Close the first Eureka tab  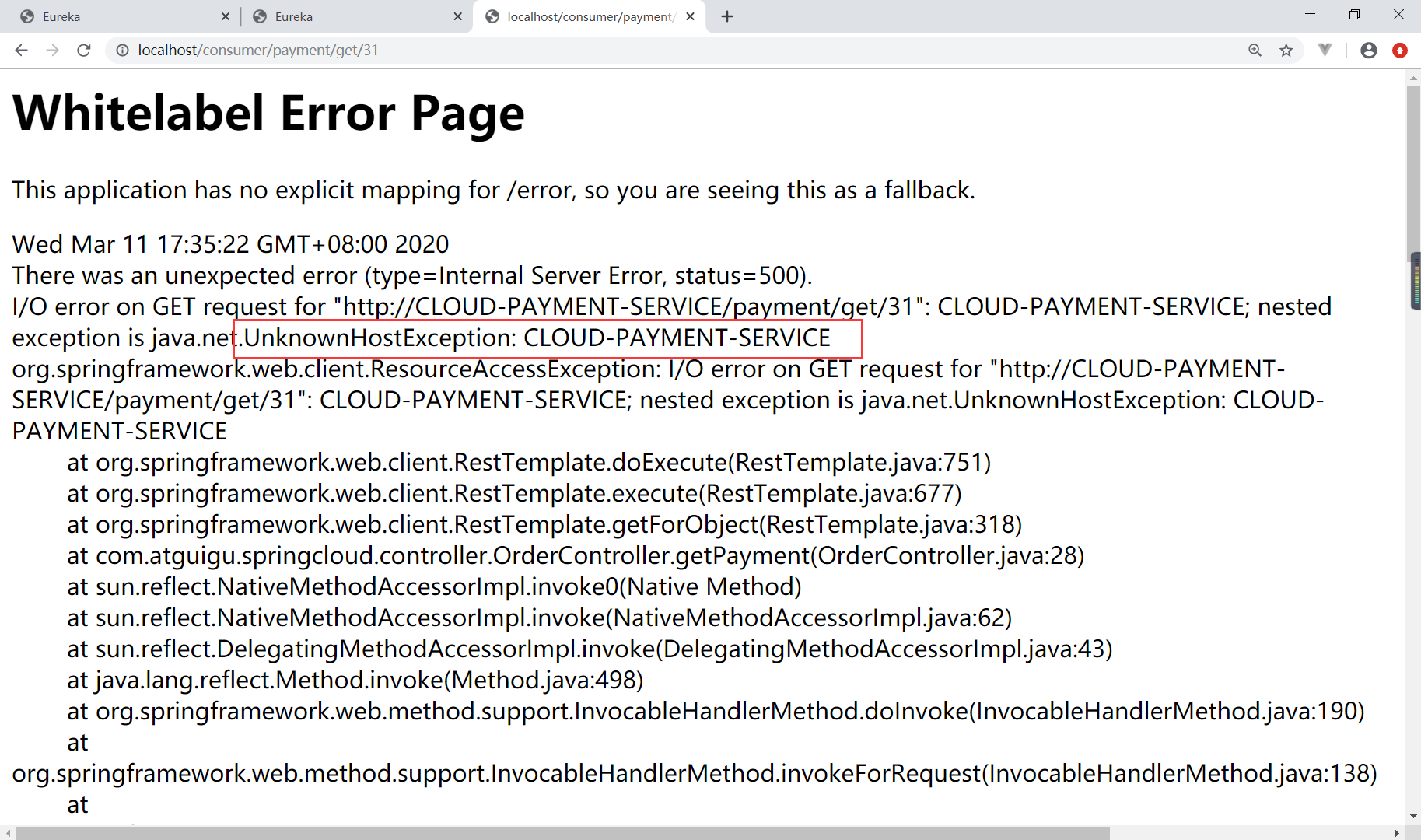pos(226,16)
